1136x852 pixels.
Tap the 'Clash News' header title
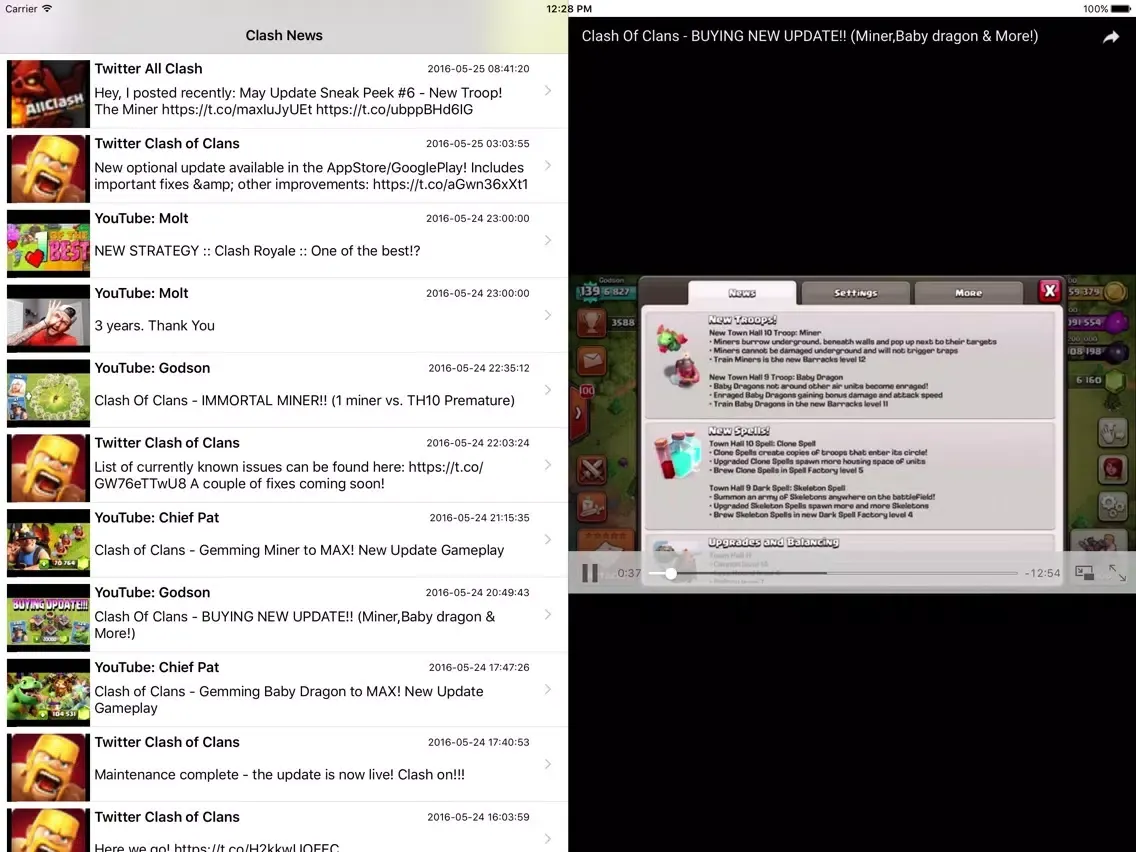pyautogui.click(x=284, y=36)
